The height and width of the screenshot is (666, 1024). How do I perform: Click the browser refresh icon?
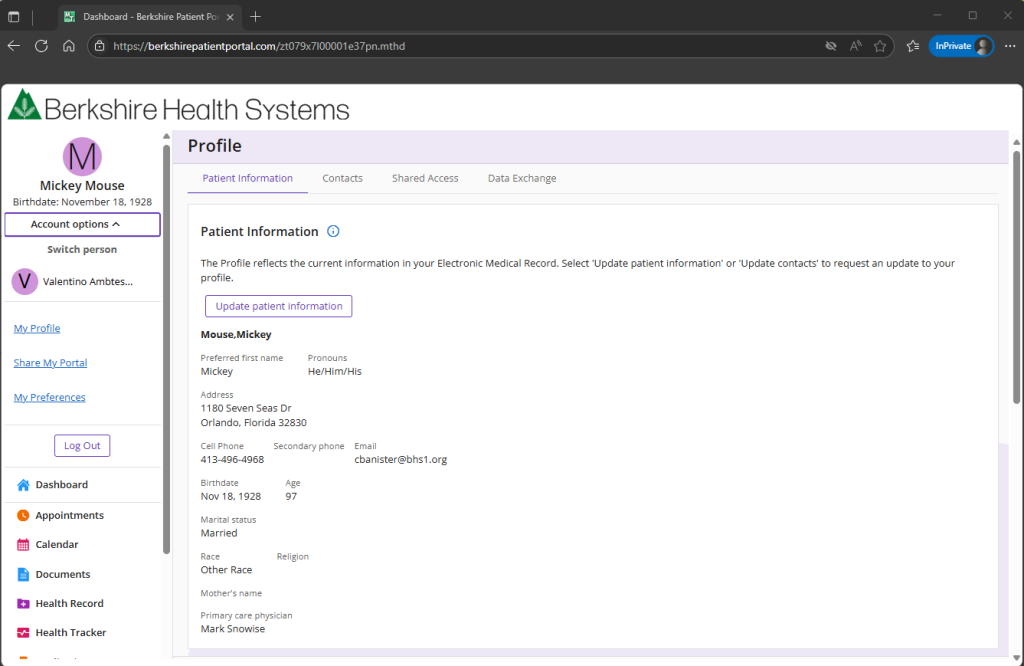(x=41, y=46)
